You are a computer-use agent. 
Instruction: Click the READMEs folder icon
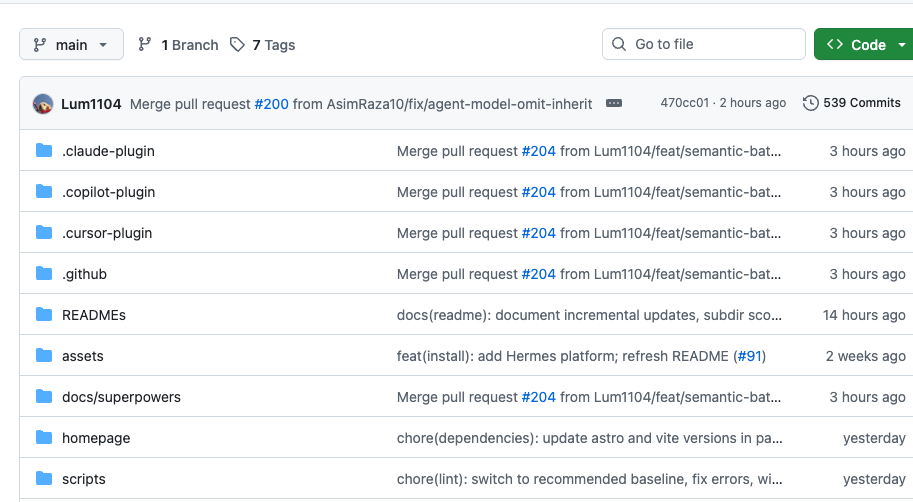(x=44, y=314)
